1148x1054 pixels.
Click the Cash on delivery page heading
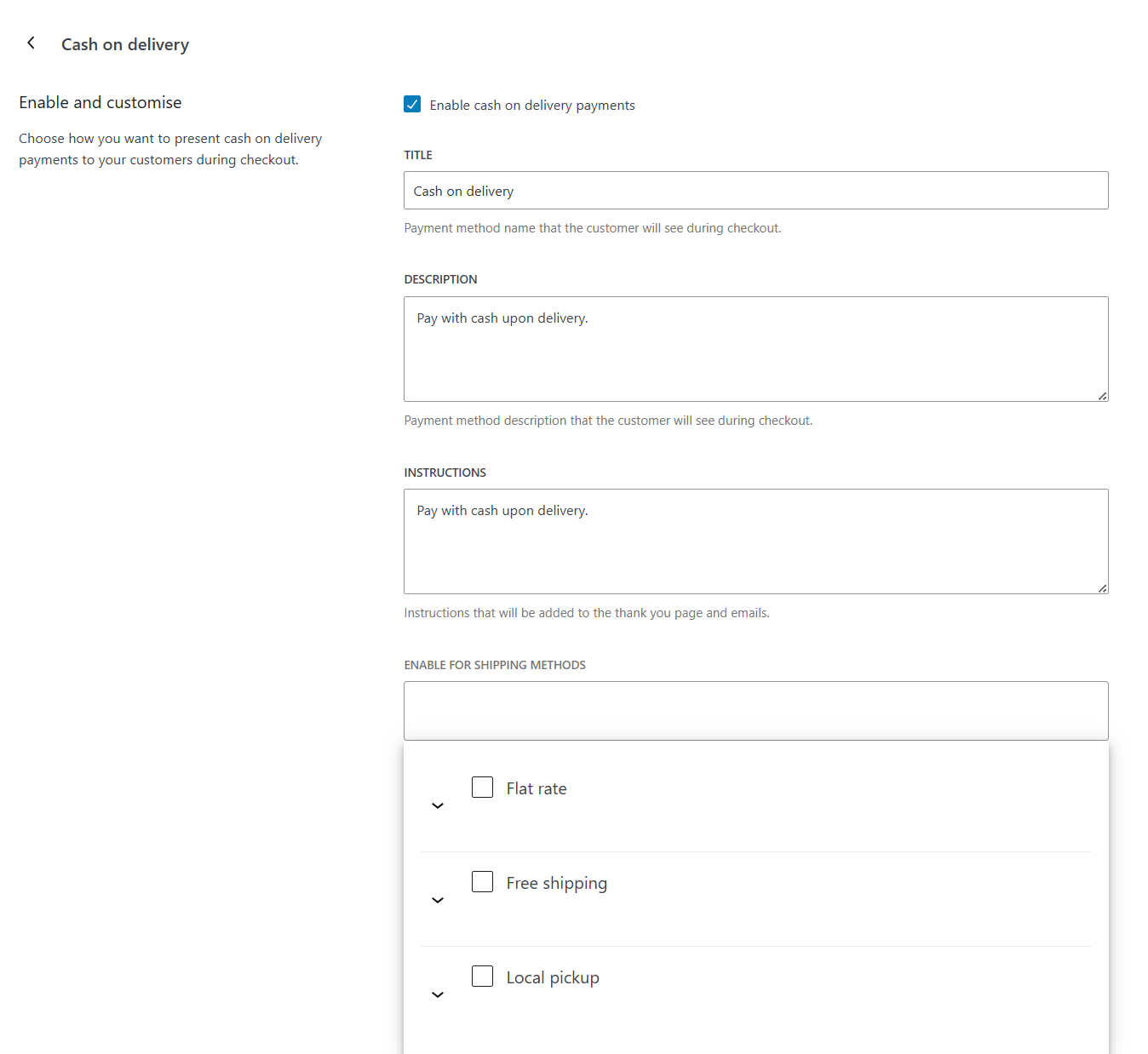click(x=125, y=44)
